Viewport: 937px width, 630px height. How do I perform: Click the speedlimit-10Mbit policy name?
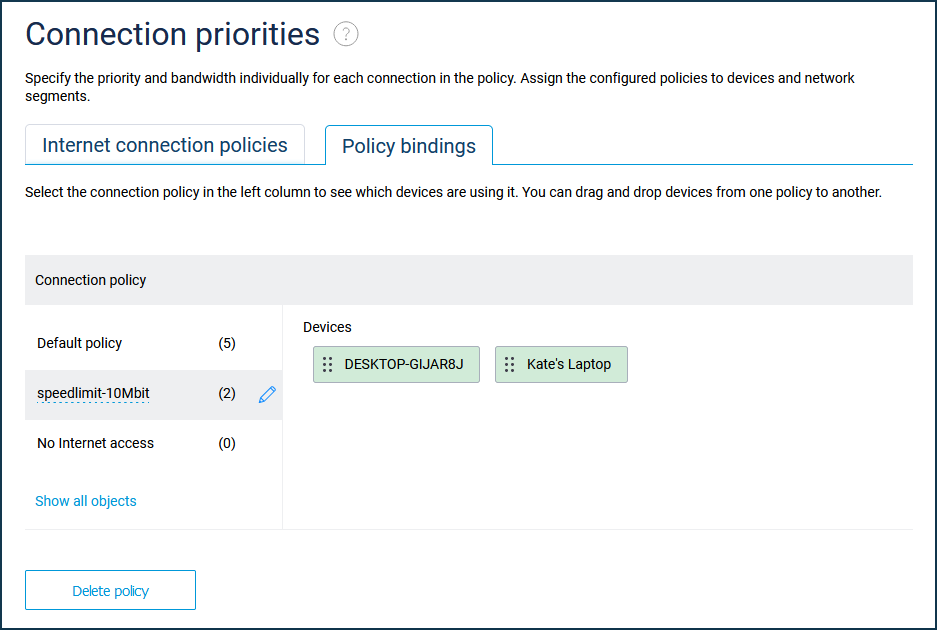[93, 393]
